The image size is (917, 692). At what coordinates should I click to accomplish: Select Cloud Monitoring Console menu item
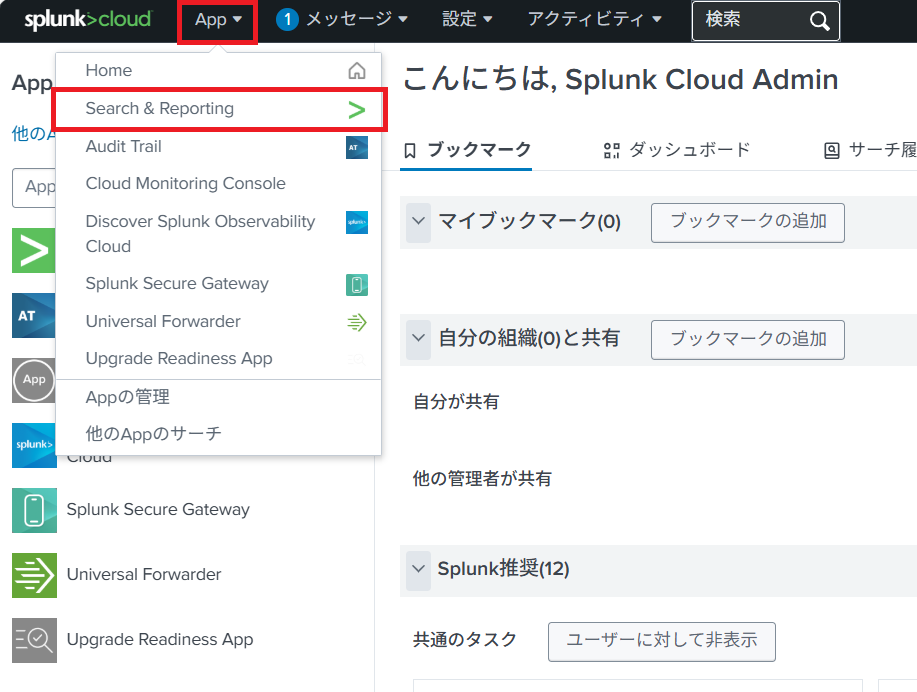[185, 184]
